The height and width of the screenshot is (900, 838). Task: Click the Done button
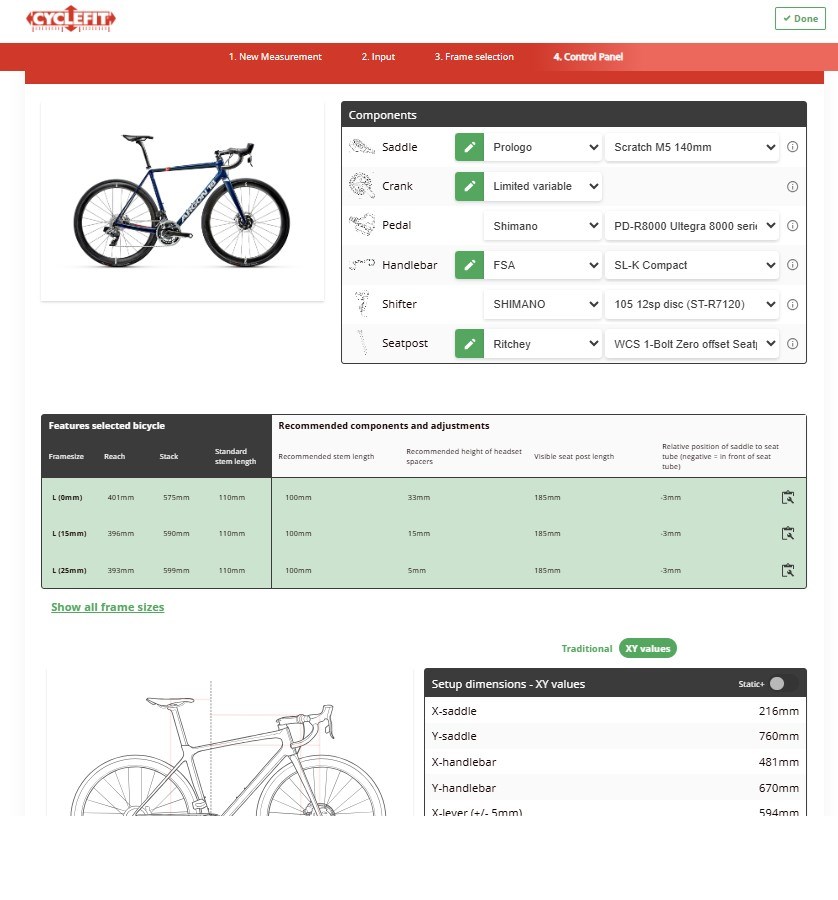click(x=800, y=19)
